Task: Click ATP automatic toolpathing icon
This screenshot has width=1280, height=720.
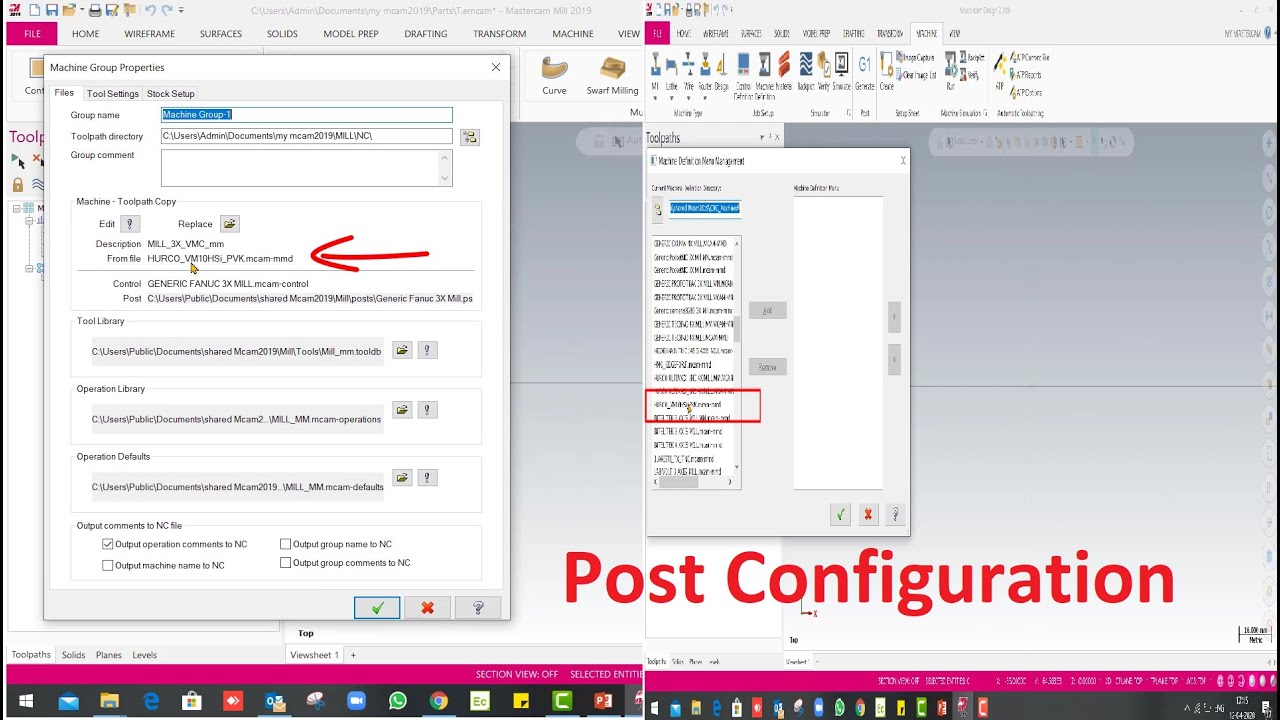Action: click(x=999, y=72)
